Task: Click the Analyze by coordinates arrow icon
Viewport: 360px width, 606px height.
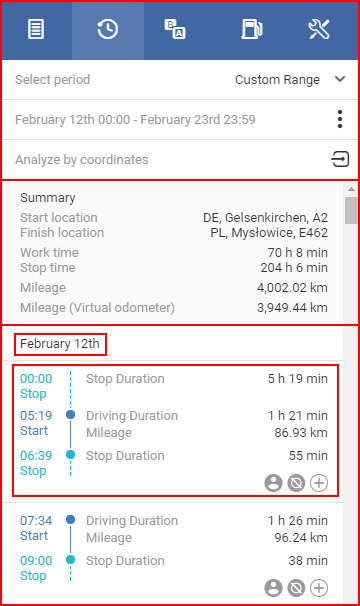Action: pos(340,159)
